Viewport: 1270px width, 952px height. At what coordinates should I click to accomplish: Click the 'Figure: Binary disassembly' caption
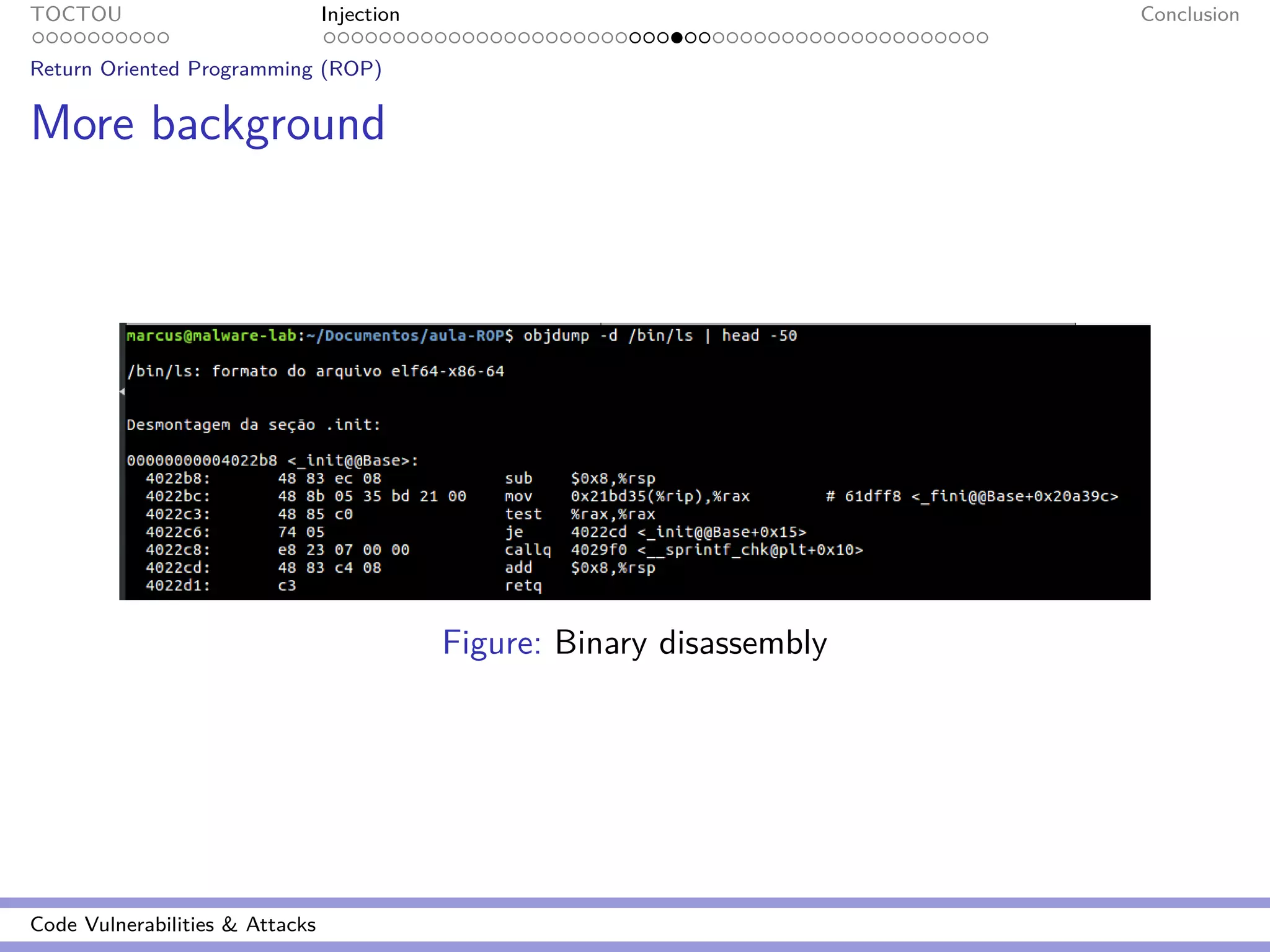tap(634, 643)
